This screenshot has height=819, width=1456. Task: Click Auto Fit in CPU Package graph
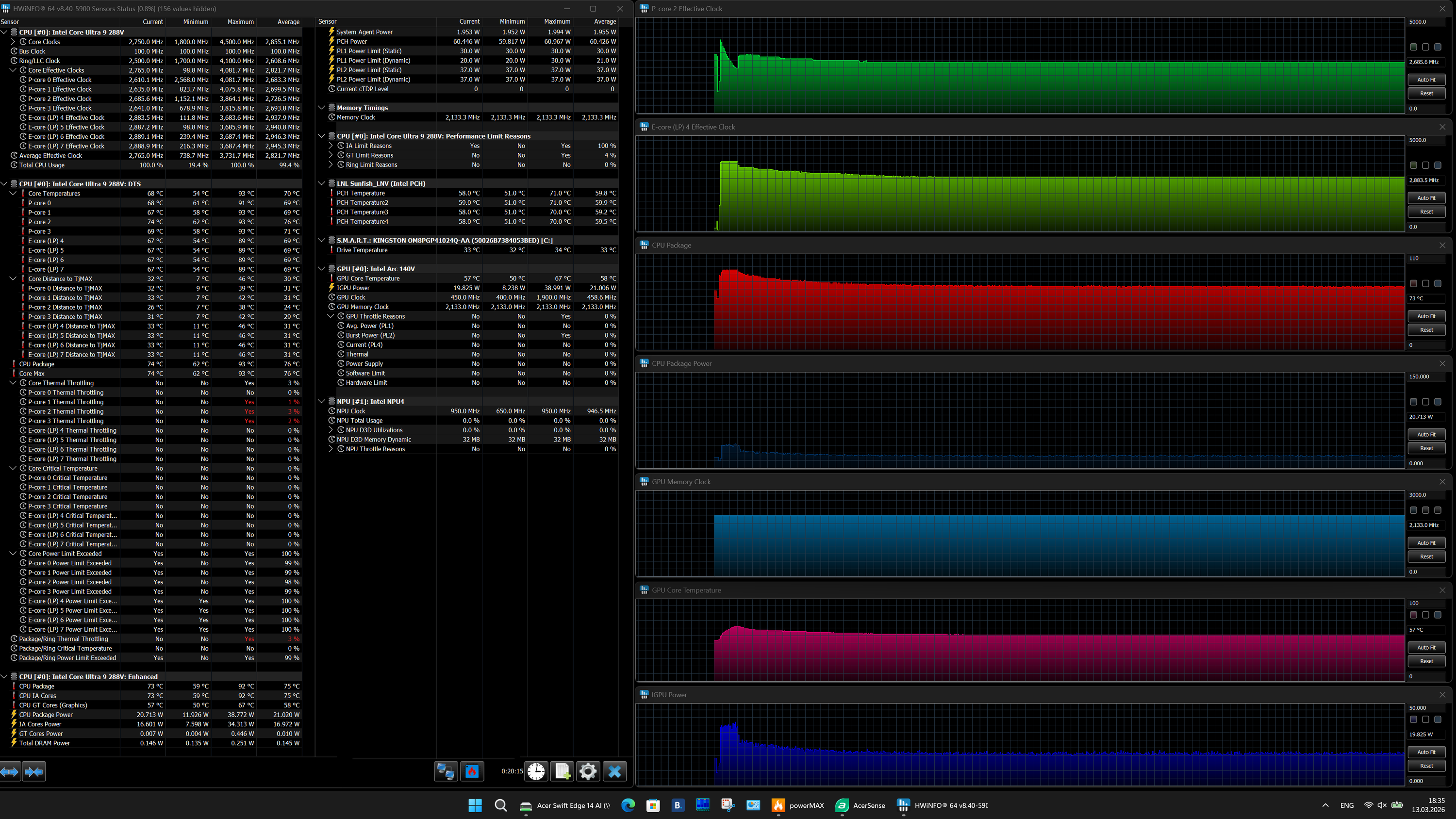[1426, 316]
